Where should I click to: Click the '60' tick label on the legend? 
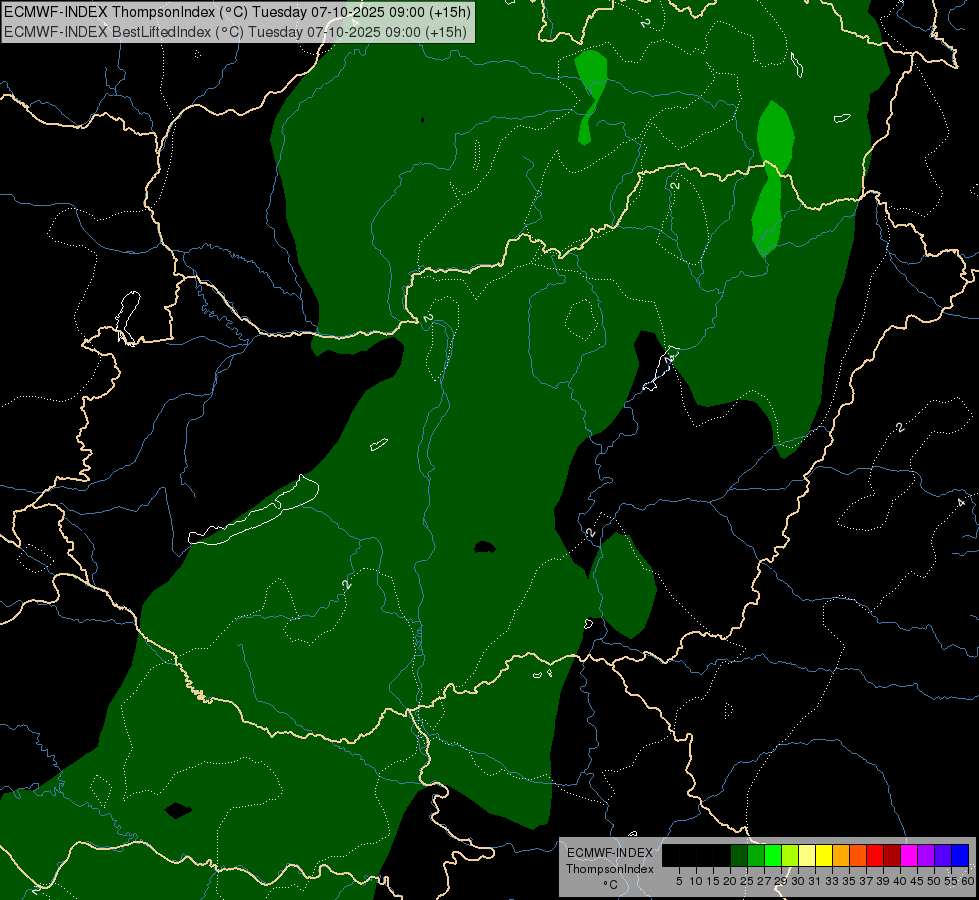[968, 881]
